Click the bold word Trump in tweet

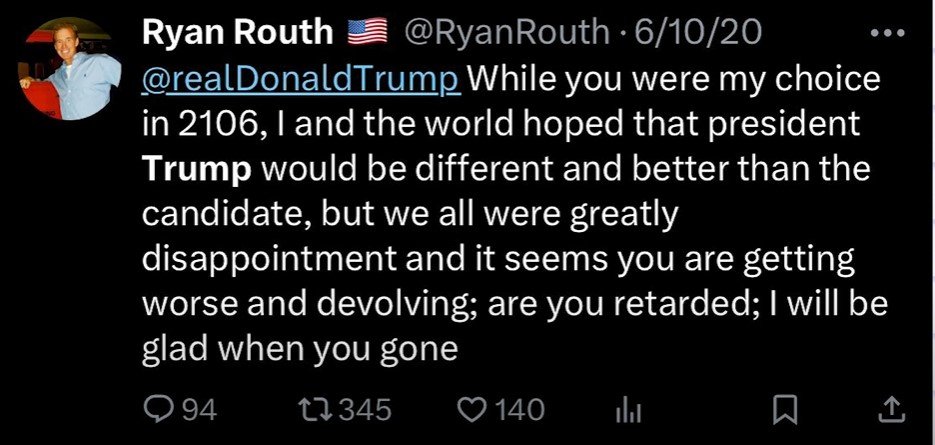[197, 170]
